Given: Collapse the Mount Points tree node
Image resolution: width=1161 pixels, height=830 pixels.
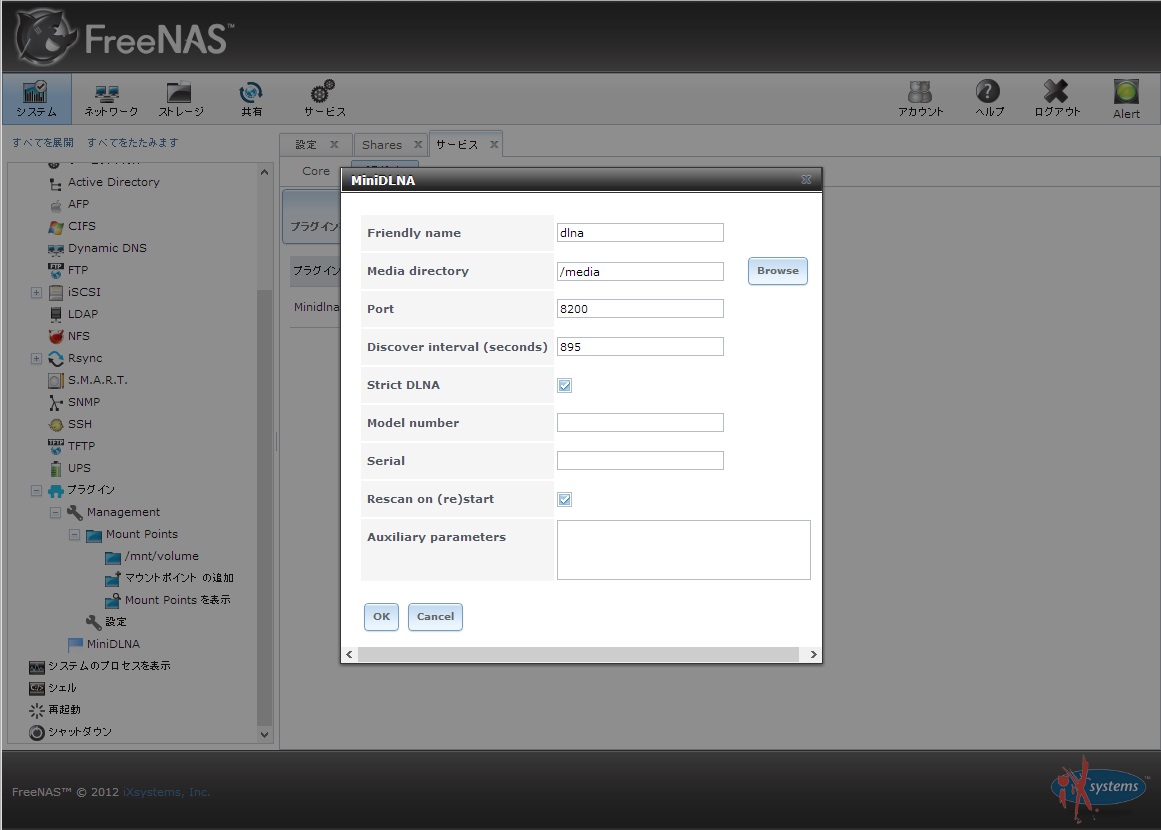Looking at the screenshot, I should click(x=74, y=535).
